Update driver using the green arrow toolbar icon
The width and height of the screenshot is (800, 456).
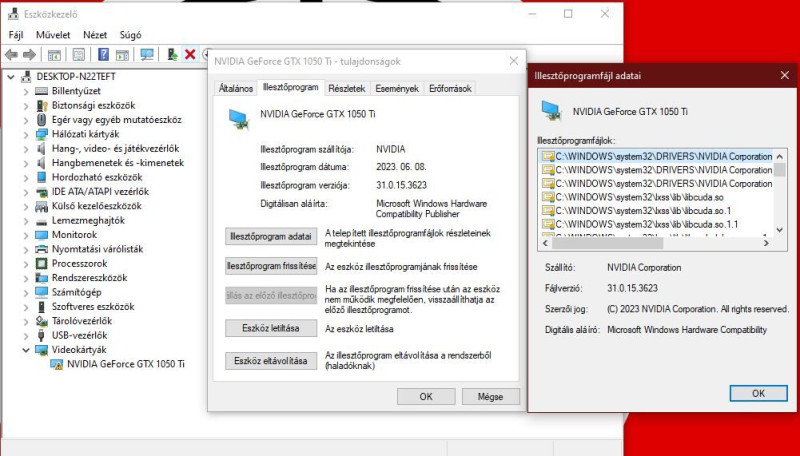172,55
